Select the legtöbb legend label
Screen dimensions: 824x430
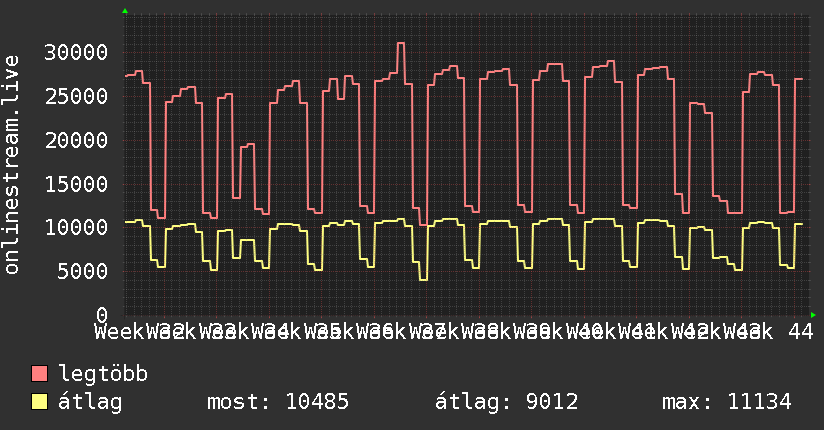coord(104,375)
